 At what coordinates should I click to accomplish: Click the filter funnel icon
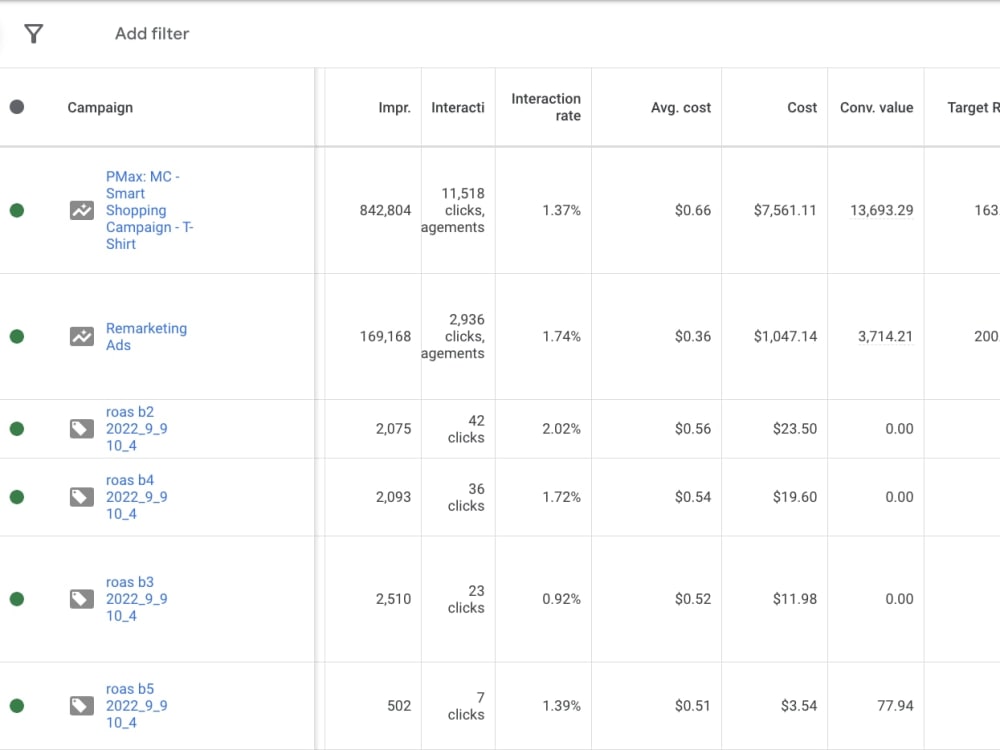(34, 33)
